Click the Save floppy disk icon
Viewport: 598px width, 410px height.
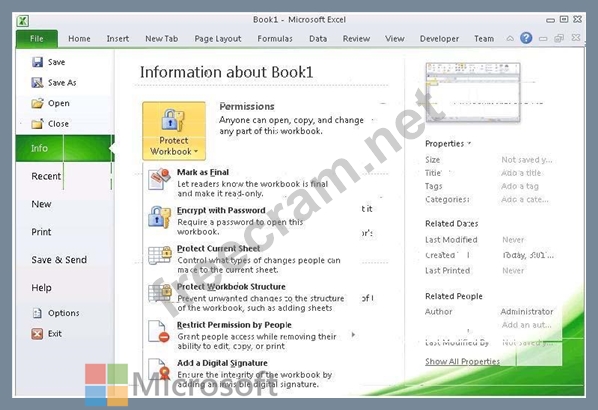tap(37, 62)
